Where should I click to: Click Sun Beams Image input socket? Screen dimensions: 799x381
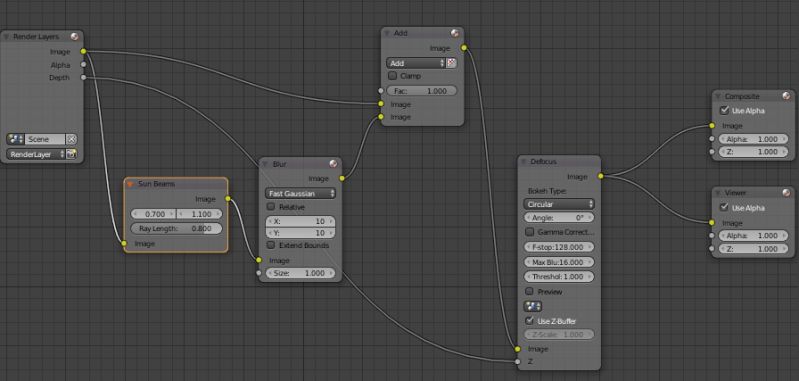[124, 243]
